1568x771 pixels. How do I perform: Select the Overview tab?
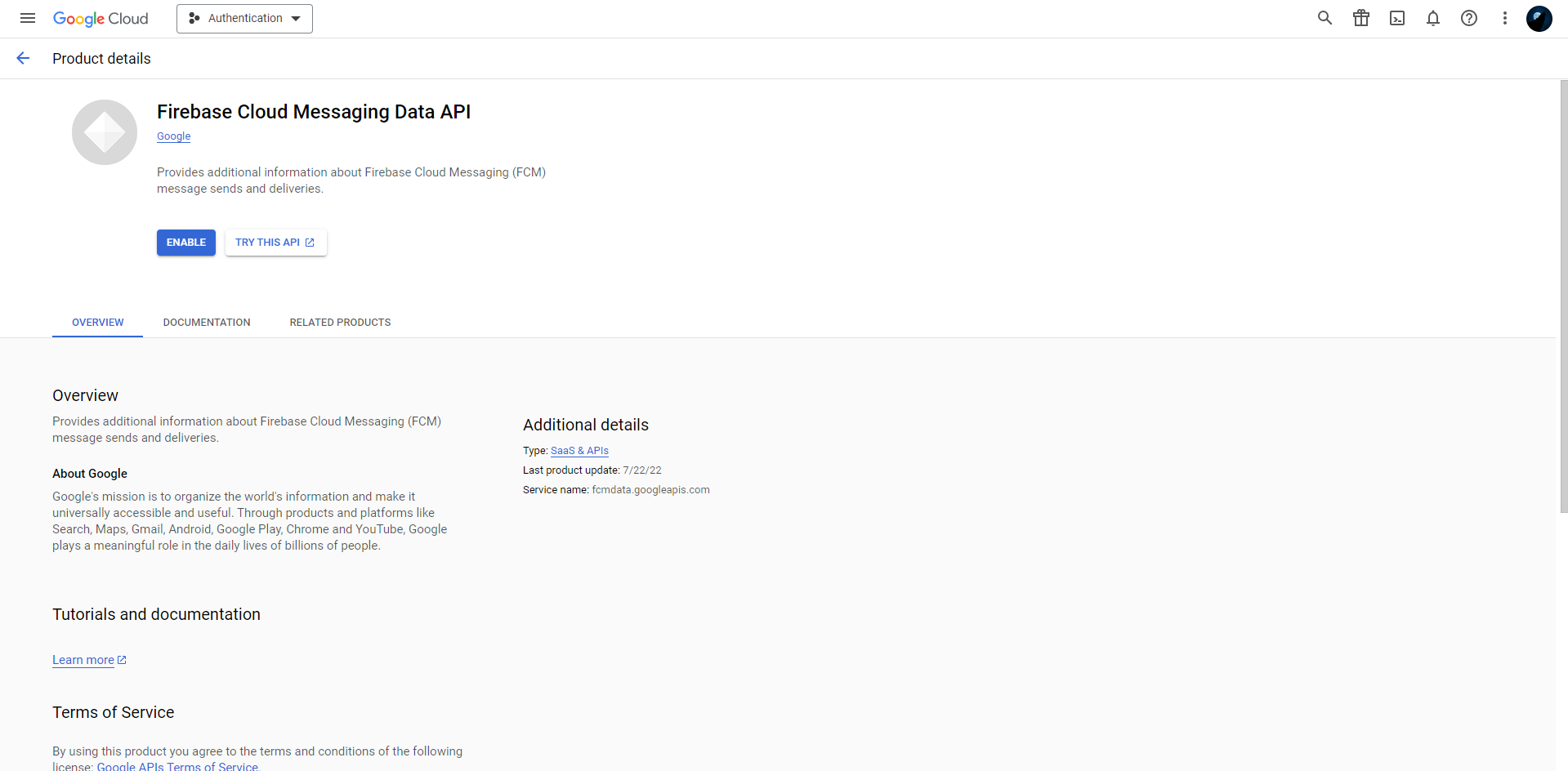[98, 323]
